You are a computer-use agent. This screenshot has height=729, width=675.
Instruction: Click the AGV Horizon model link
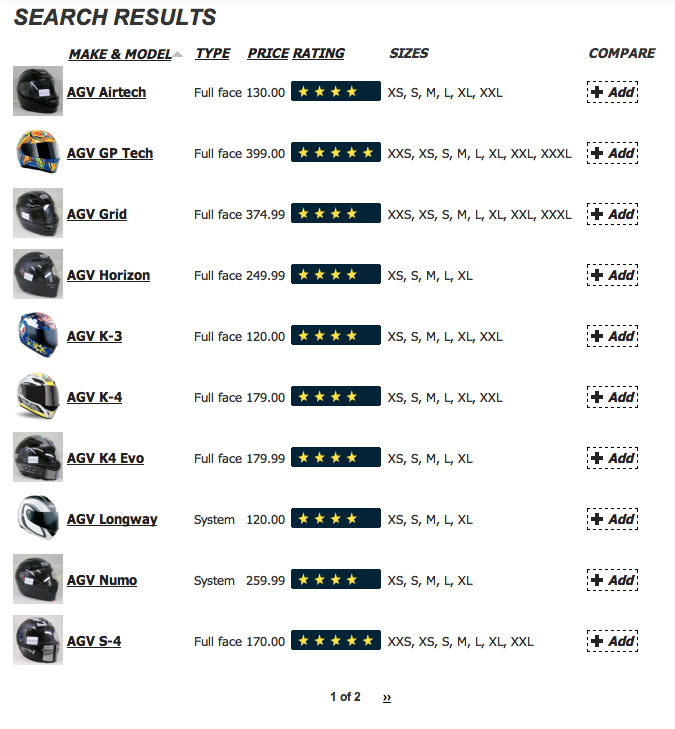point(108,275)
